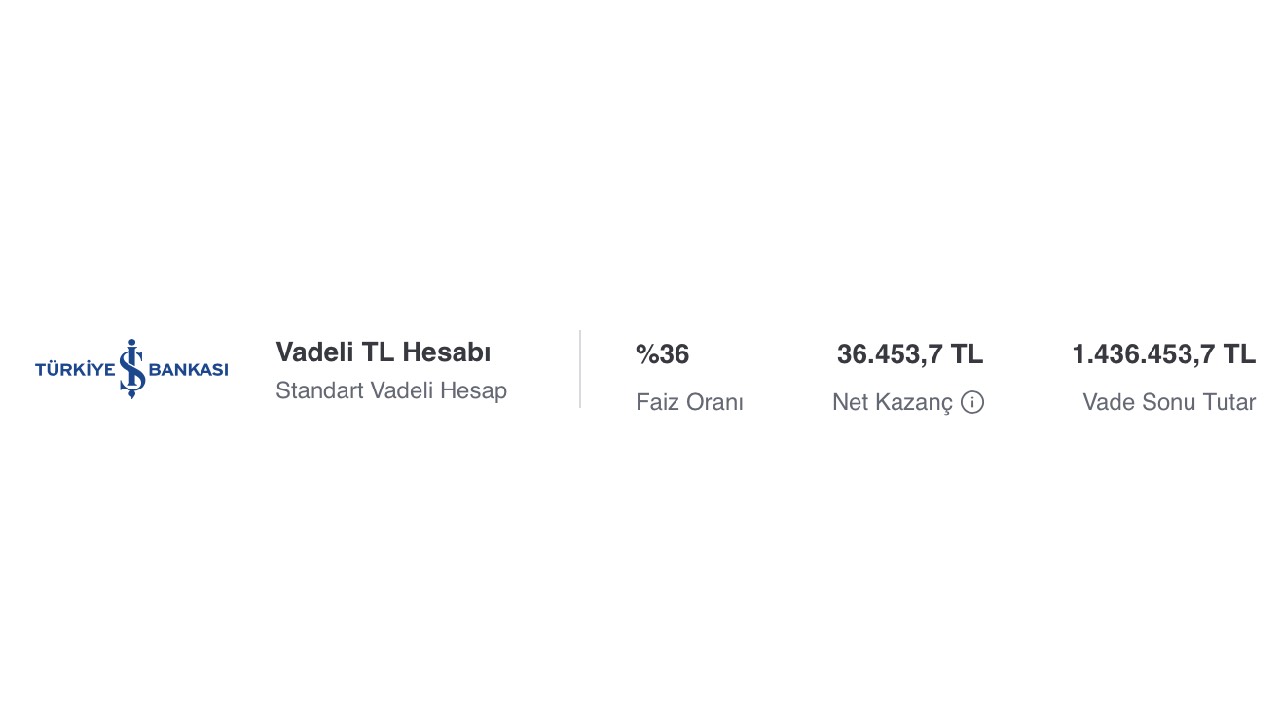Select the 1.436.453,7 TL maturity total

[x=1163, y=354]
